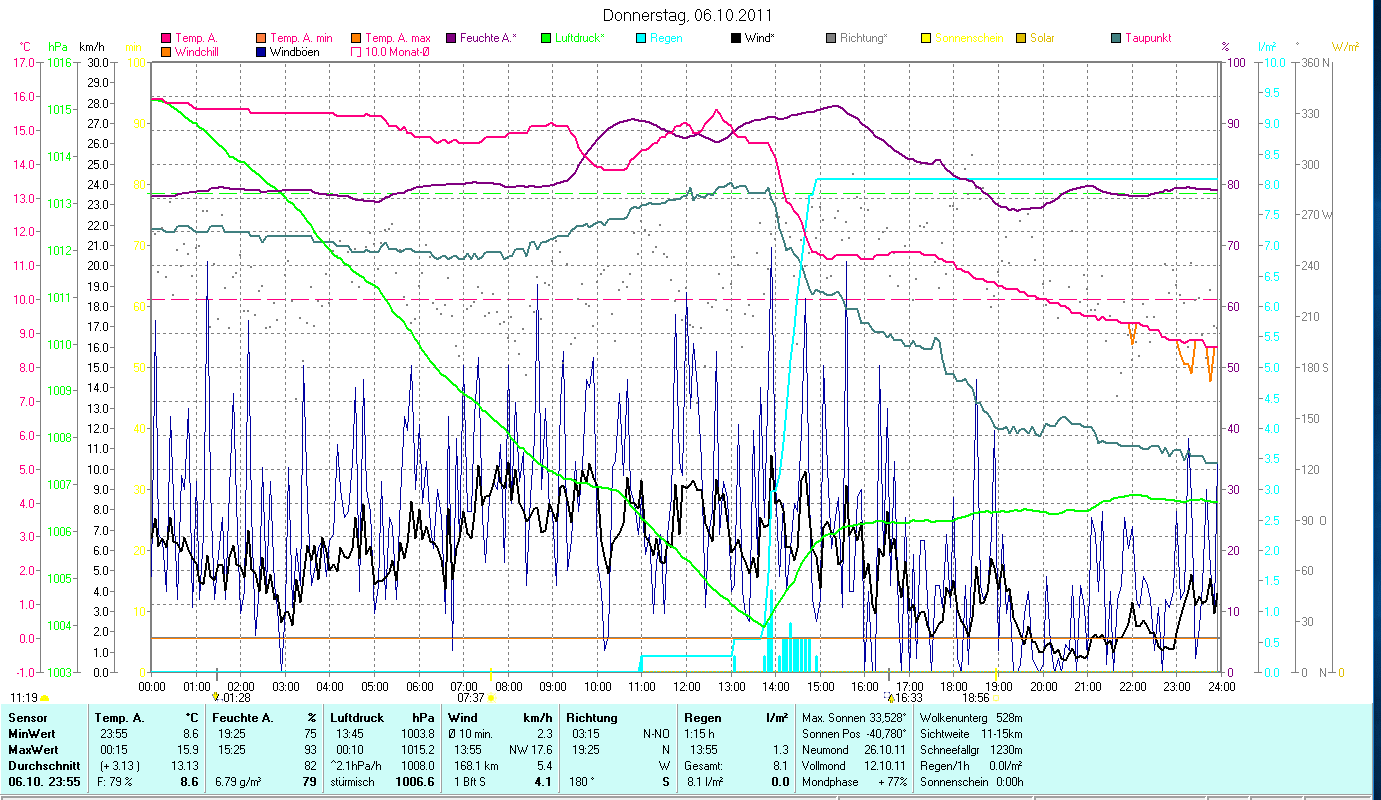The width and height of the screenshot is (1381, 800).
Task: Click the moon marker at 16:33
Action: (890, 698)
